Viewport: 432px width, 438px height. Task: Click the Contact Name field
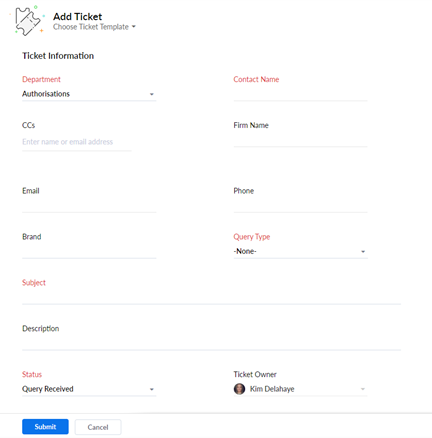300,94
